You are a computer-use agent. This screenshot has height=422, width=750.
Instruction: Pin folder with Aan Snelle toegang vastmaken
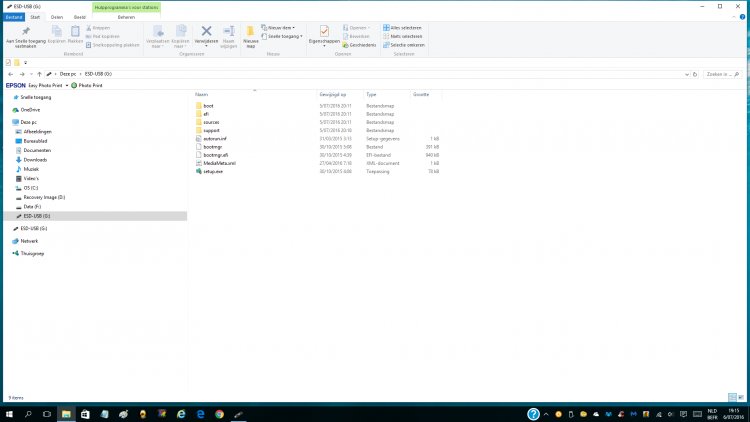point(24,36)
